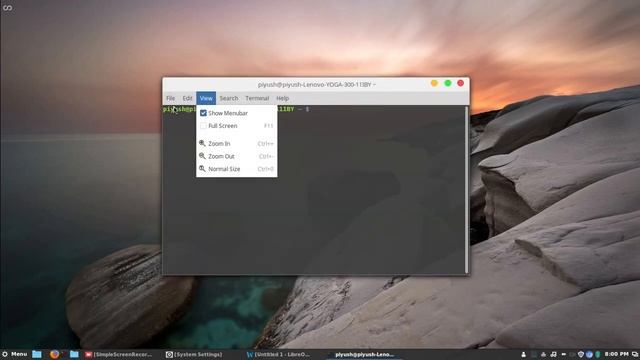Click the window list icon after the clock
The height and width of the screenshot is (360, 640).
tap(635, 354)
